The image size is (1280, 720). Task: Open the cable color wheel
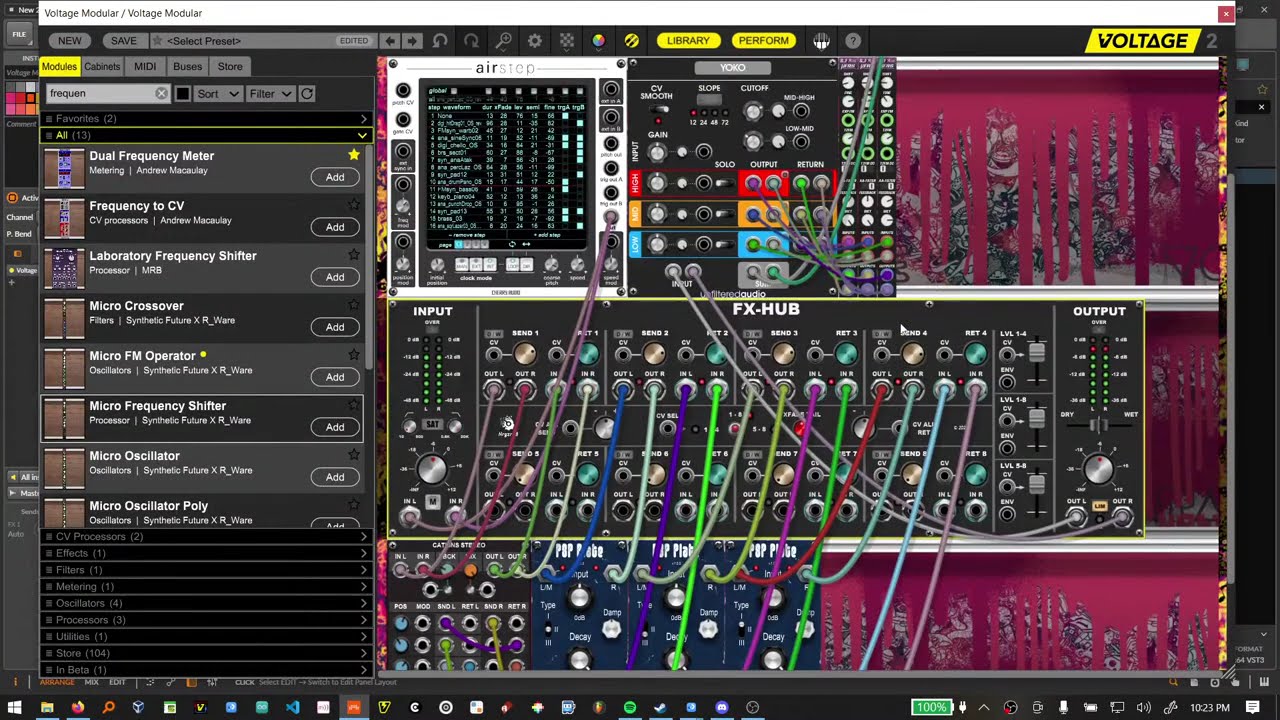(x=598, y=41)
